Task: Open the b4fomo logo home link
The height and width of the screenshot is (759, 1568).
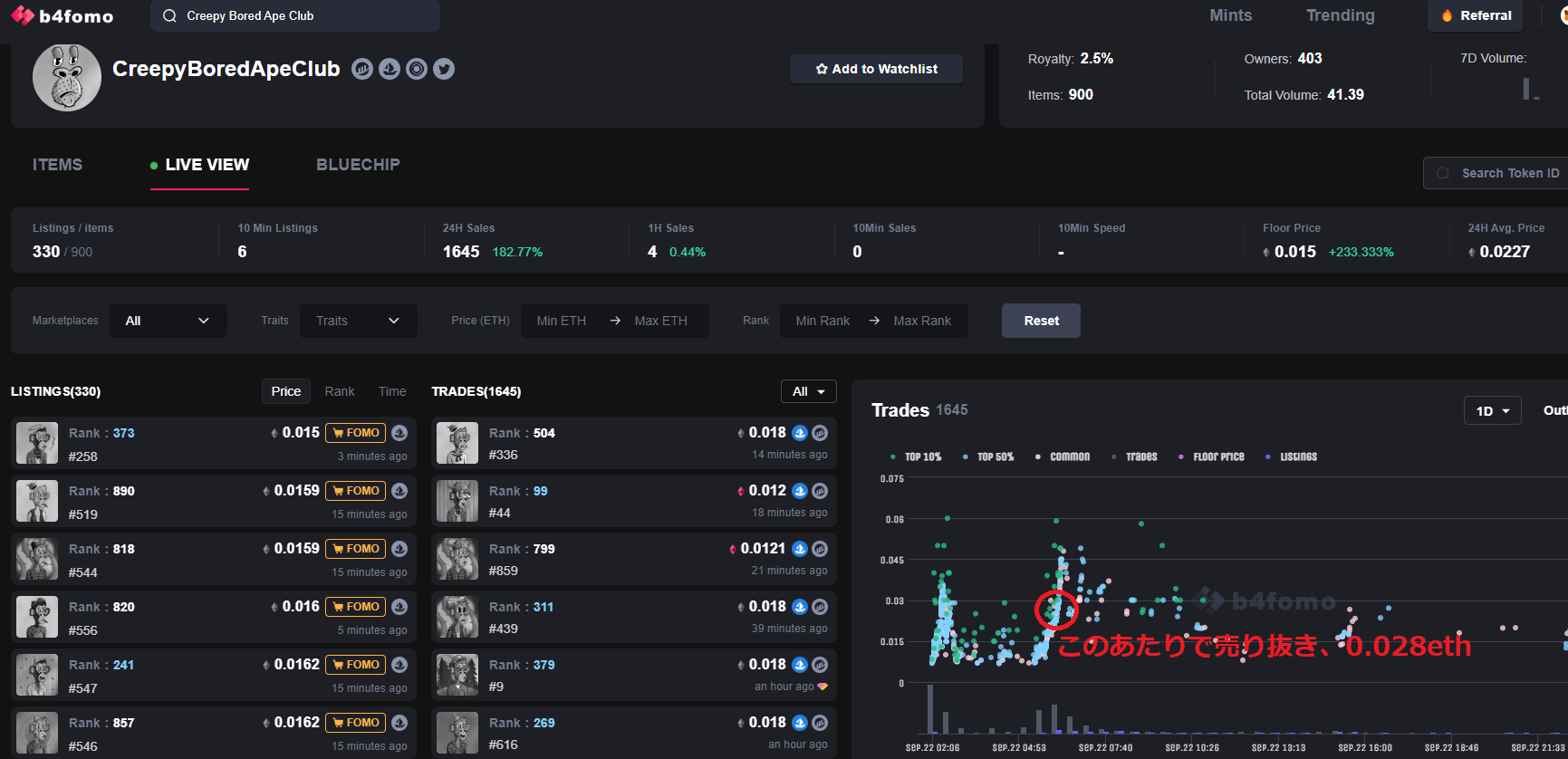Action: [x=63, y=15]
